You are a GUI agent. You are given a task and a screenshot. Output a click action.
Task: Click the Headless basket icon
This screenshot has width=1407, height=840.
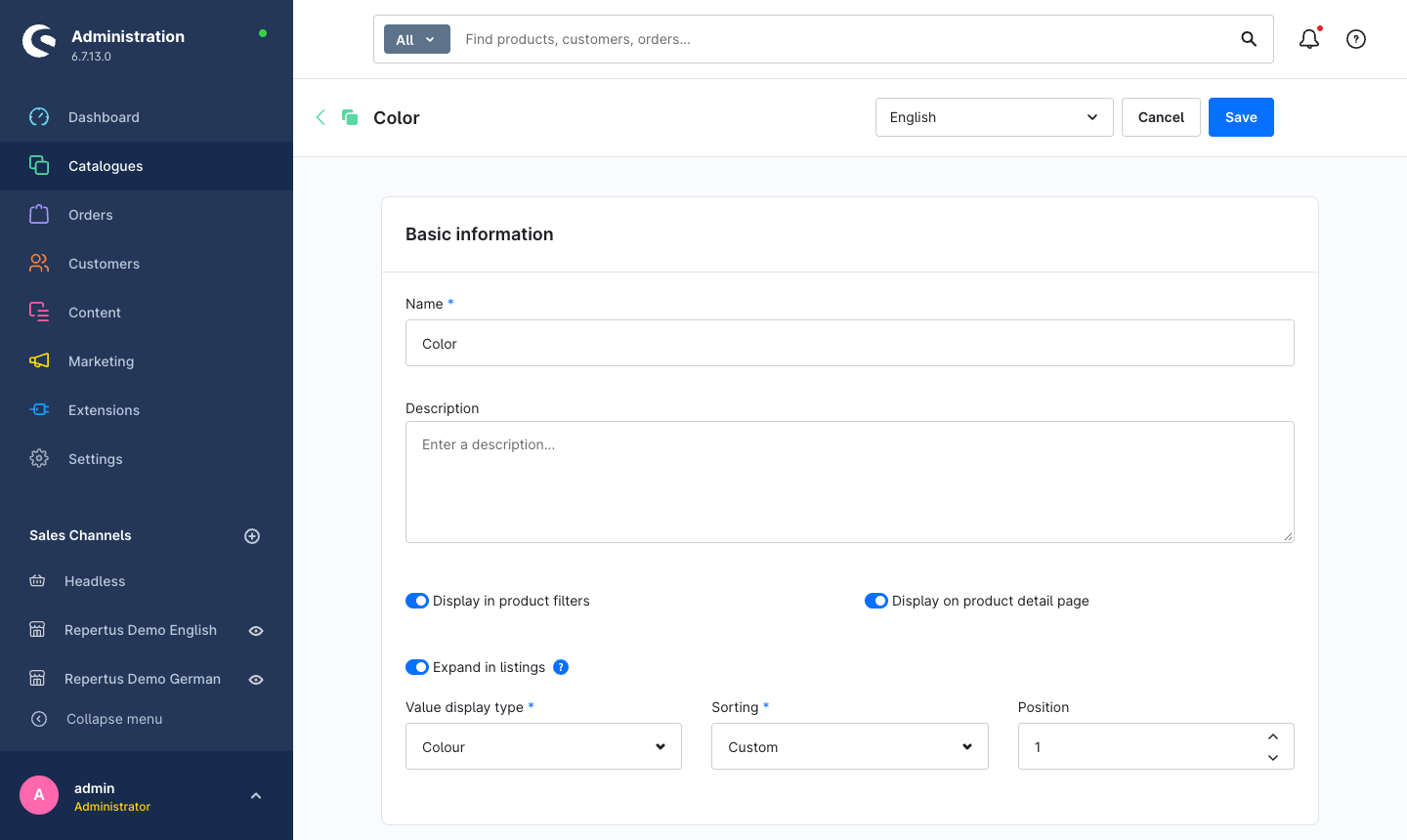coord(37,581)
